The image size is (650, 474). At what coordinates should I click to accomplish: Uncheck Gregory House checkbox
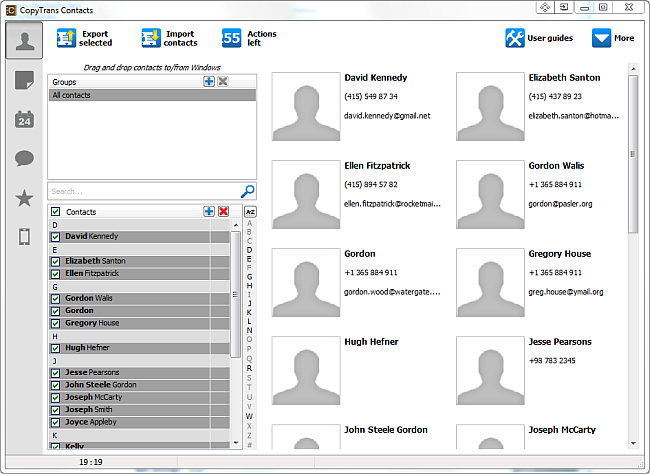point(55,323)
